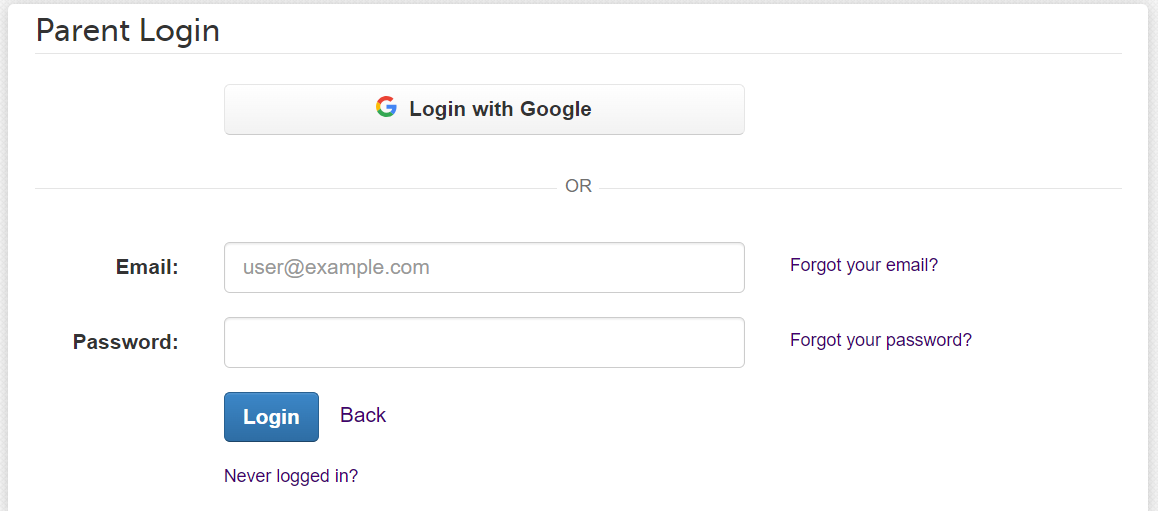The height and width of the screenshot is (511, 1158).
Task: Focus the Email input field
Action: click(x=484, y=267)
